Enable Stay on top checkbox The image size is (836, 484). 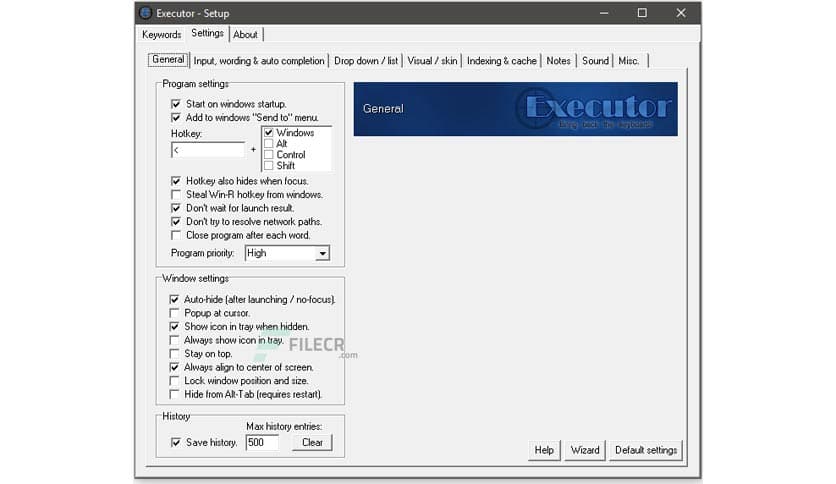coord(174,353)
